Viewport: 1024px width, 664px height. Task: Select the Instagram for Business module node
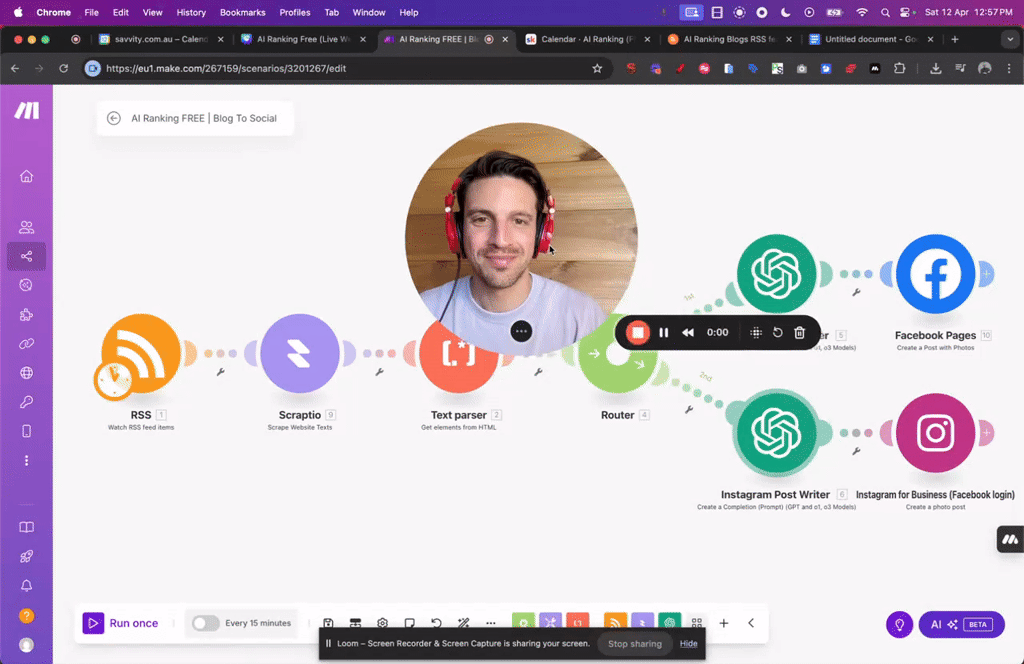(x=935, y=432)
